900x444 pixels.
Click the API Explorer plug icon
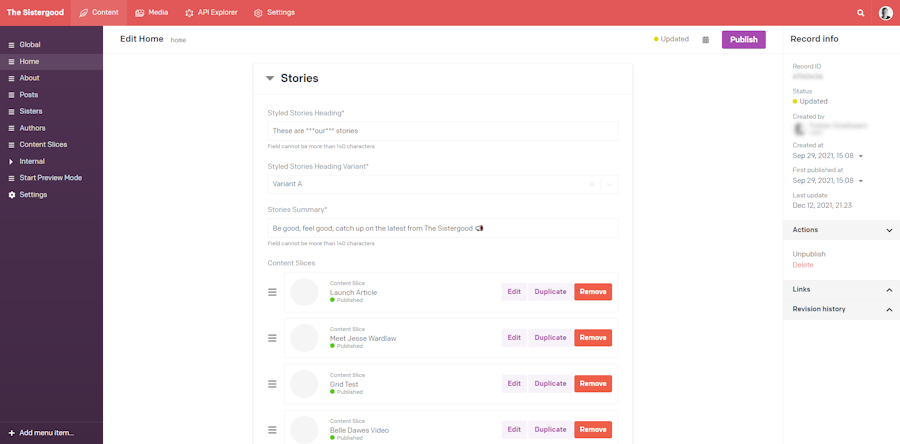(x=189, y=13)
